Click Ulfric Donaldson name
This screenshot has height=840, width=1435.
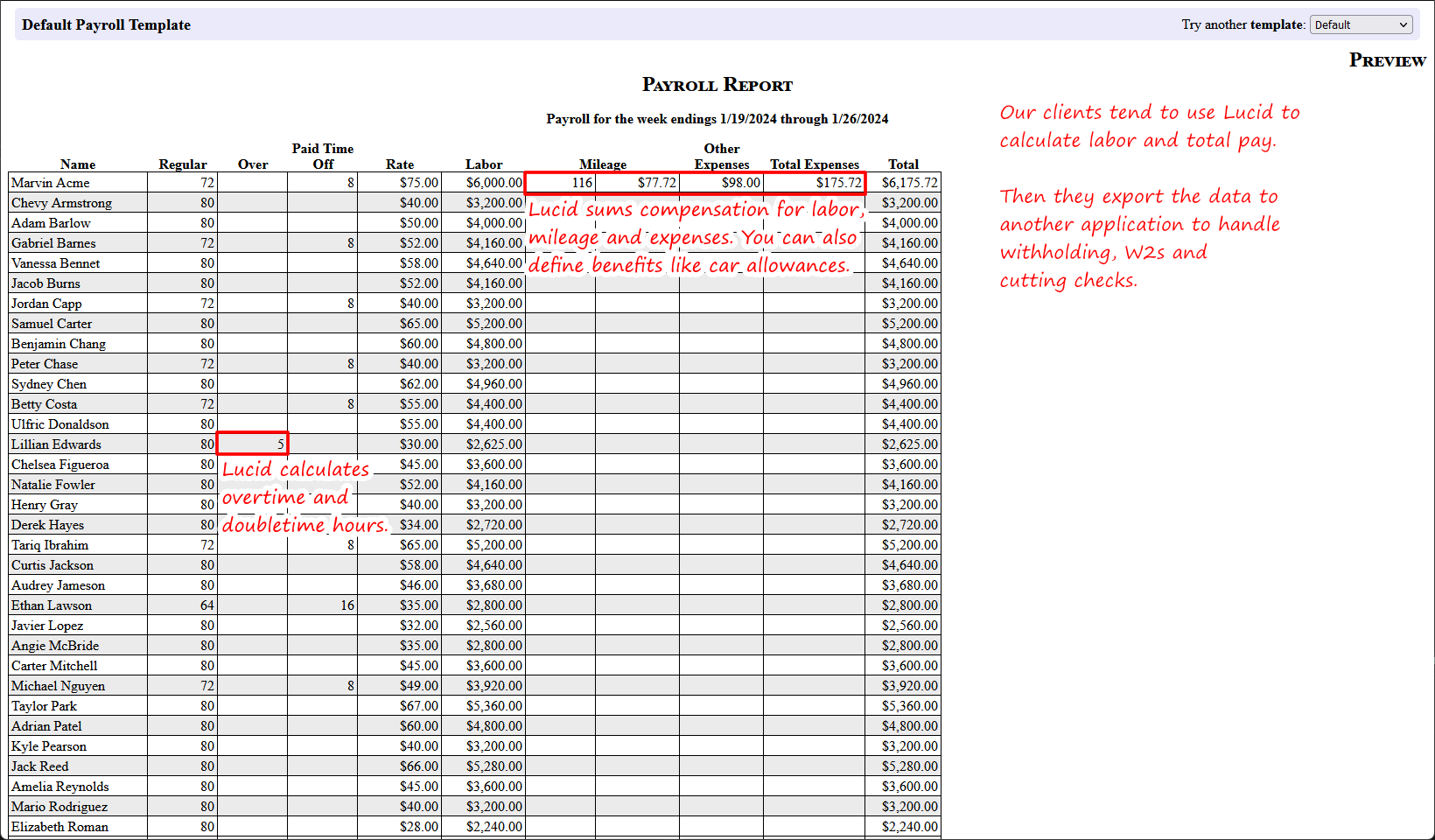click(78, 424)
